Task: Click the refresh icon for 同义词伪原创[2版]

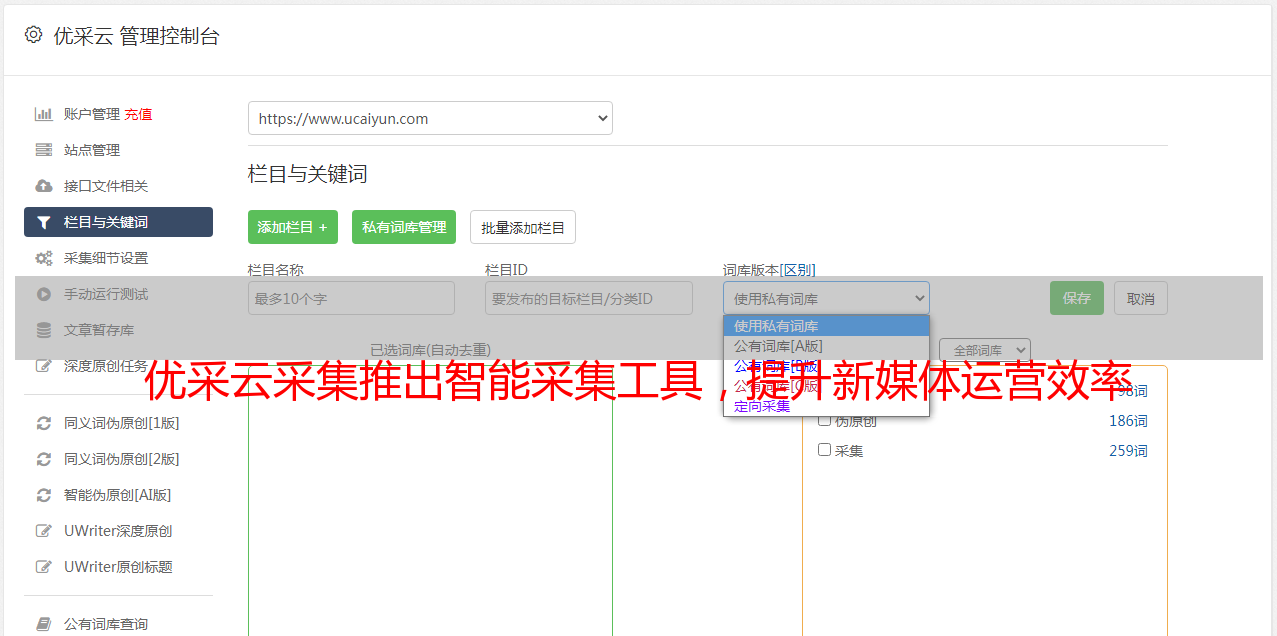Action: [44, 459]
